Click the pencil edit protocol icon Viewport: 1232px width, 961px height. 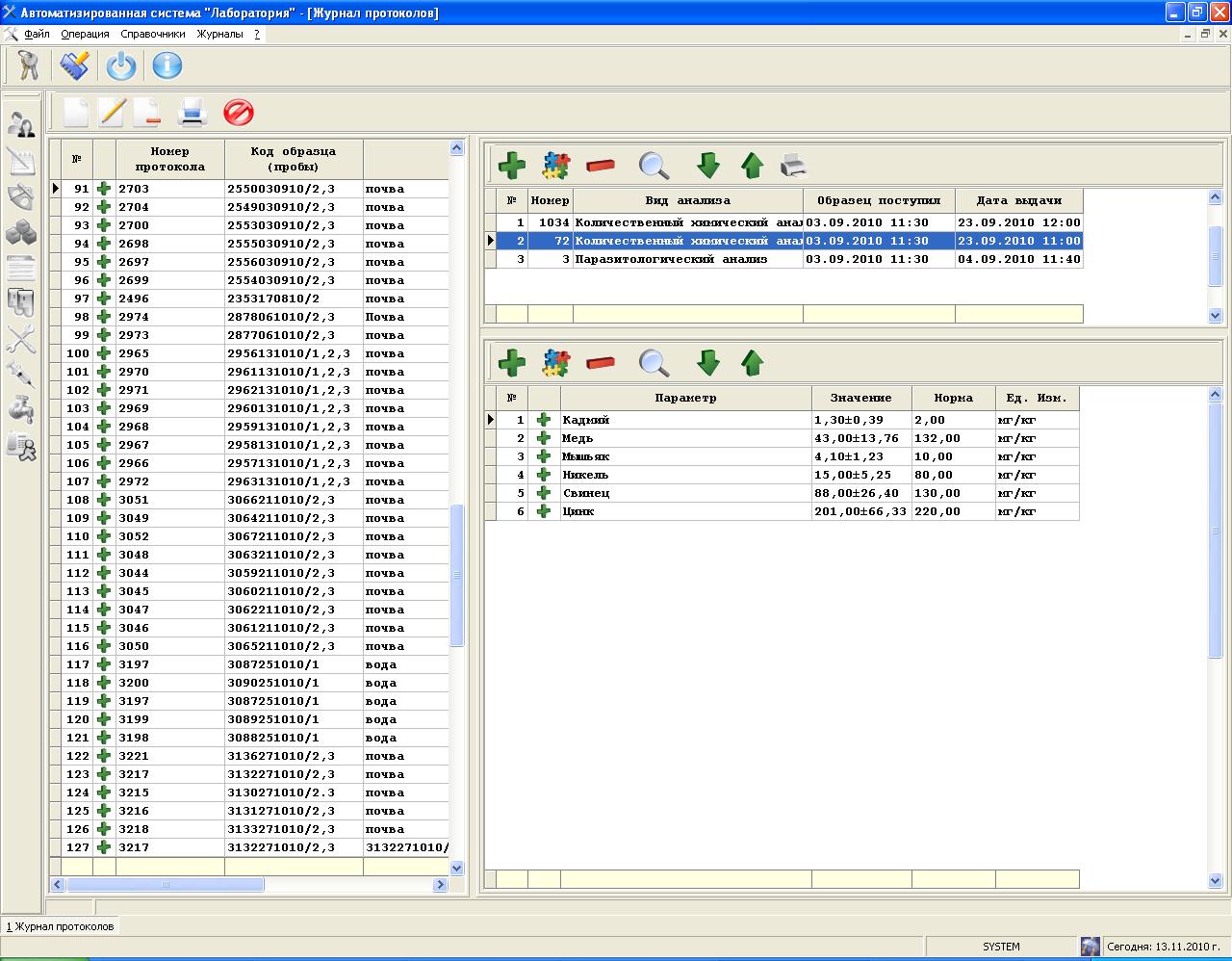tap(112, 113)
